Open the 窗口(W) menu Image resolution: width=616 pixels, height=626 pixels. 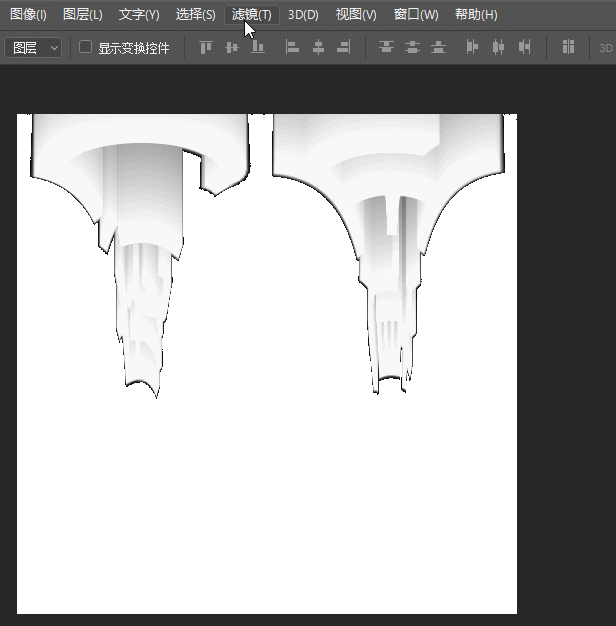click(x=416, y=15)
